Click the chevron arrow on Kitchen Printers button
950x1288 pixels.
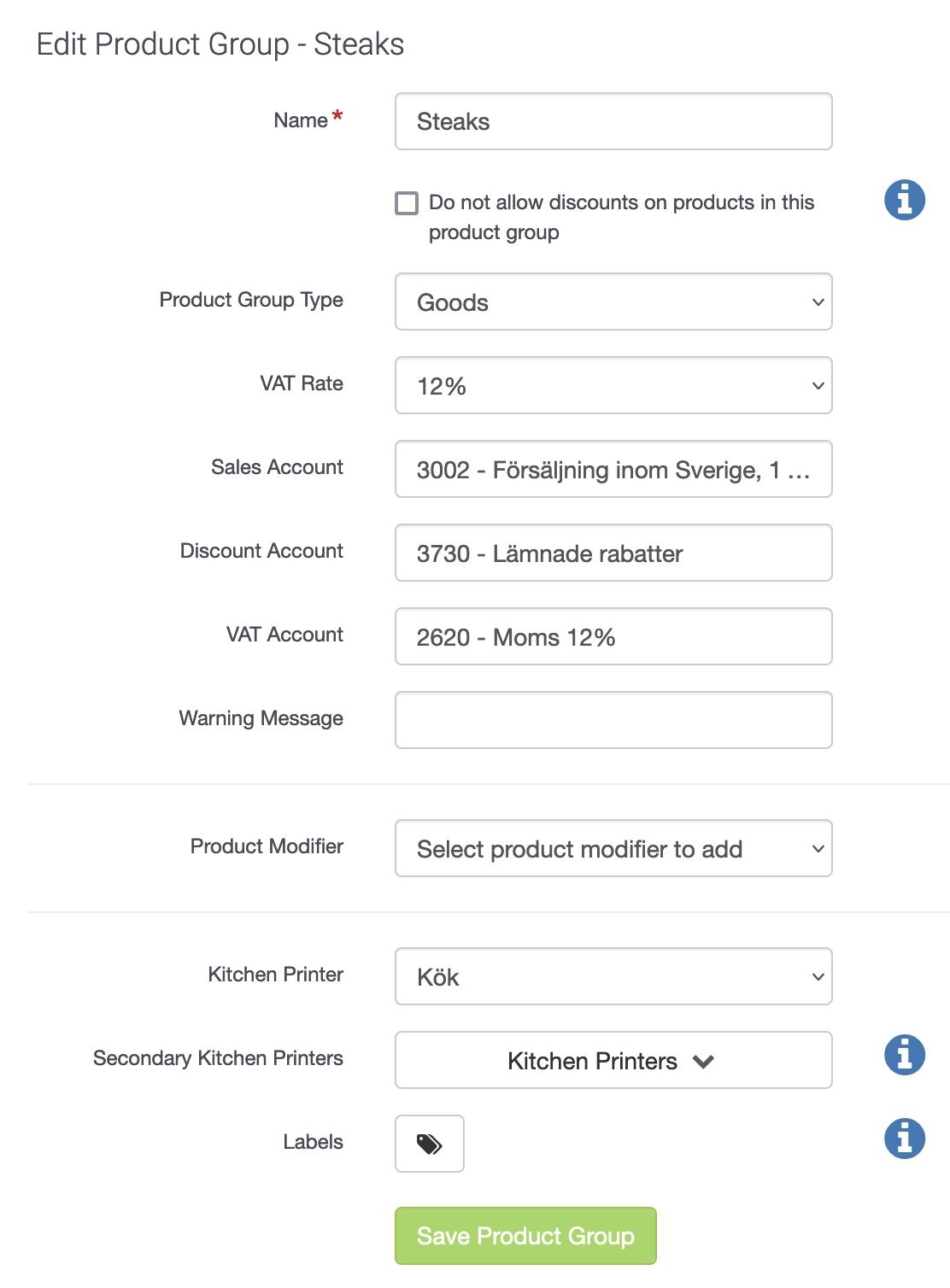704,1062
